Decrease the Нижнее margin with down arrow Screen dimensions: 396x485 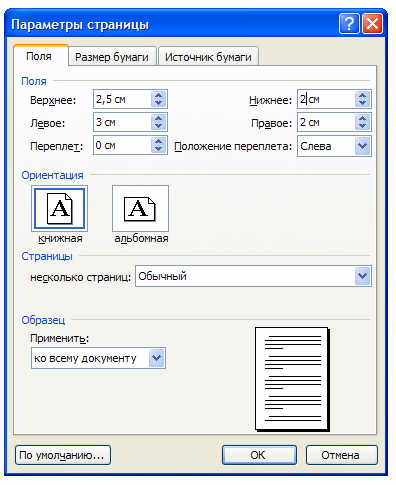[363, 103]
